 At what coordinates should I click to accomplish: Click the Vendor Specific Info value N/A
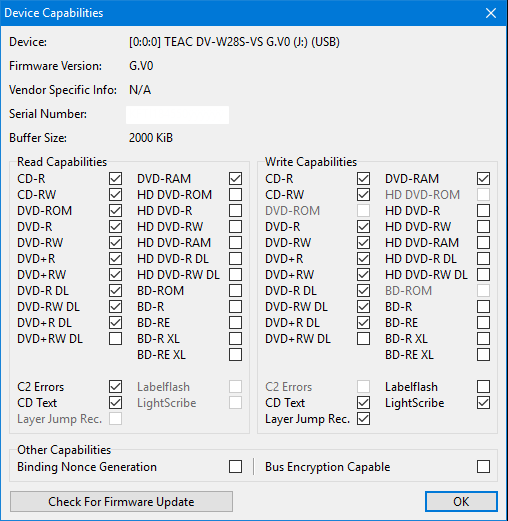(140, 90)
